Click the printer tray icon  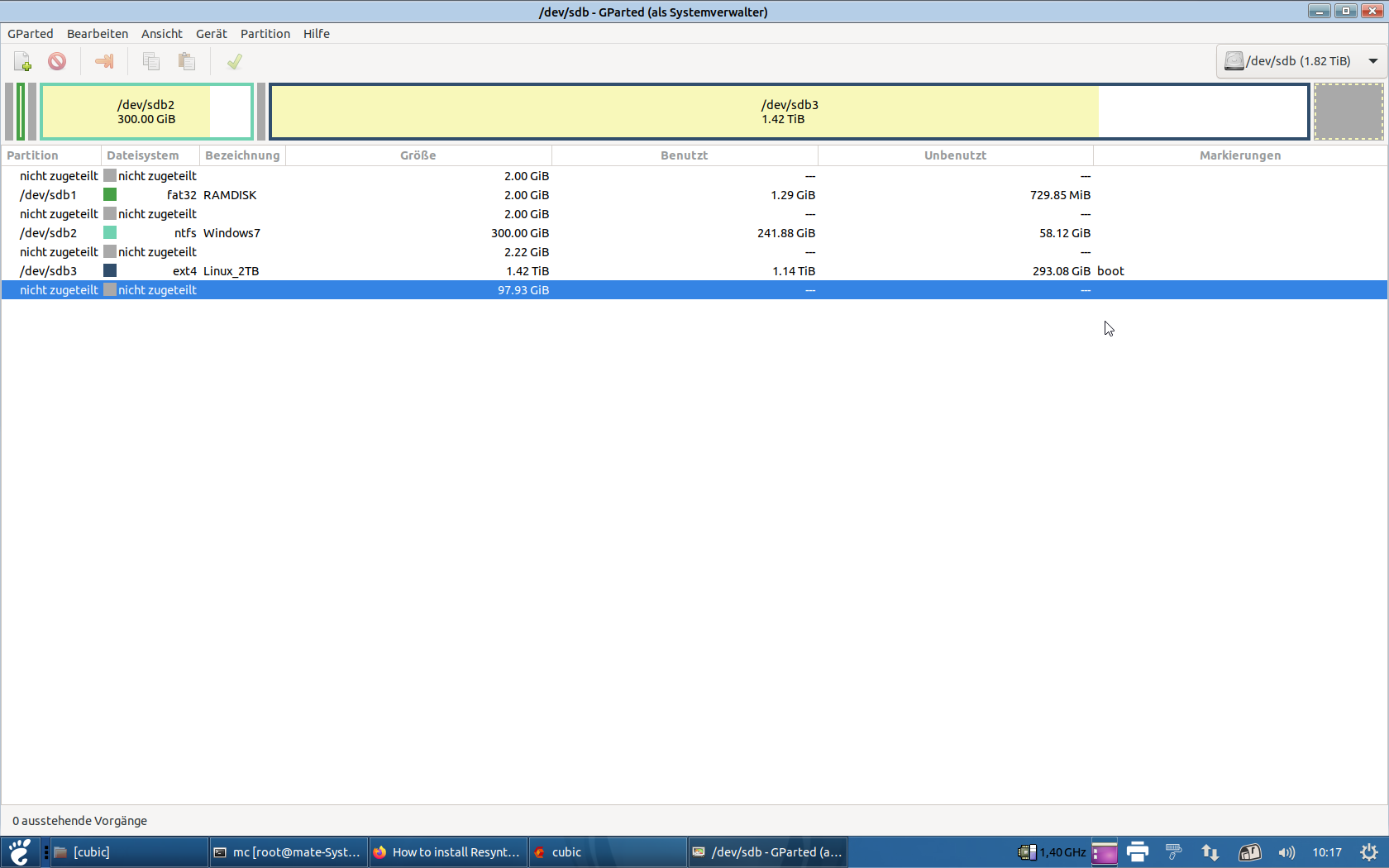(1138, 852)
